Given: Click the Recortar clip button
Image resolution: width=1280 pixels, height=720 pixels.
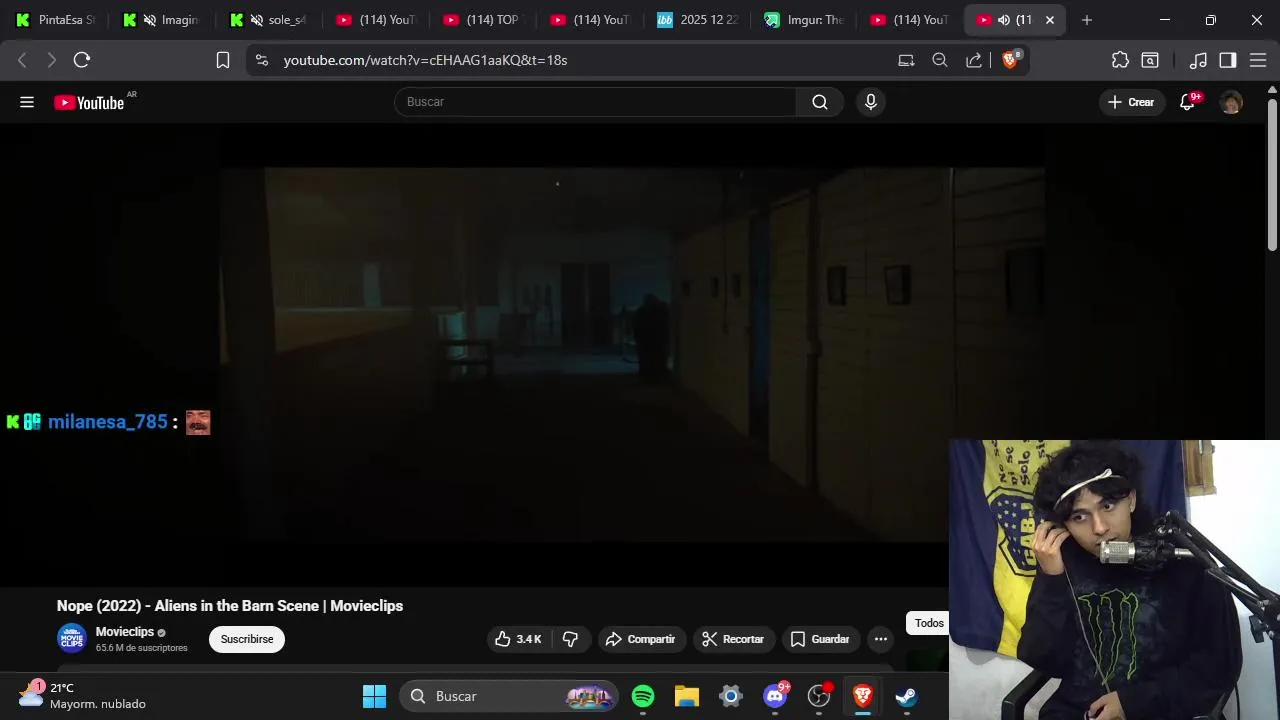Looking at the screenshot, I should [733, 639].
